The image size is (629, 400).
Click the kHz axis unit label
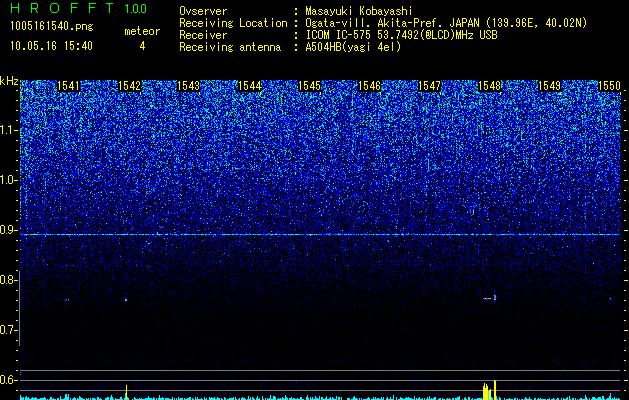click(9, 81)
